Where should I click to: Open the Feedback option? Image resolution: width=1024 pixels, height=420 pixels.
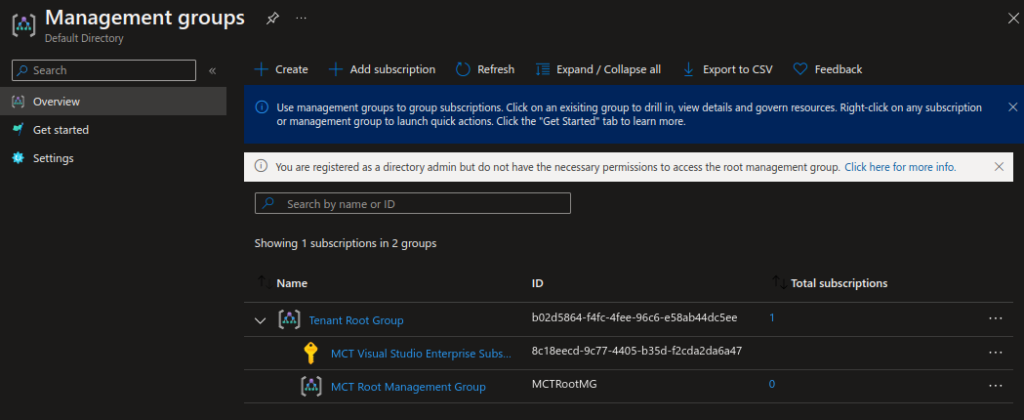[x=827, y=69]
